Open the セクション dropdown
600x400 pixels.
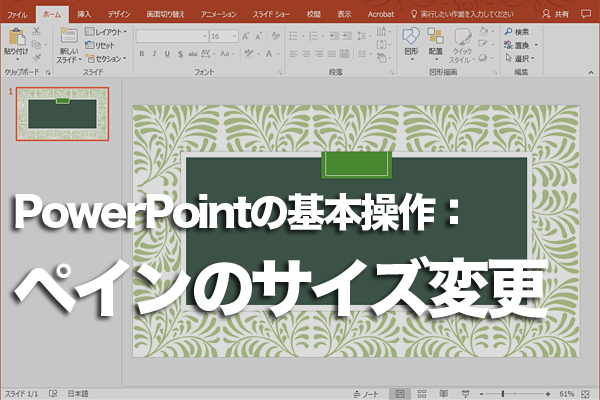pos(106,59)
